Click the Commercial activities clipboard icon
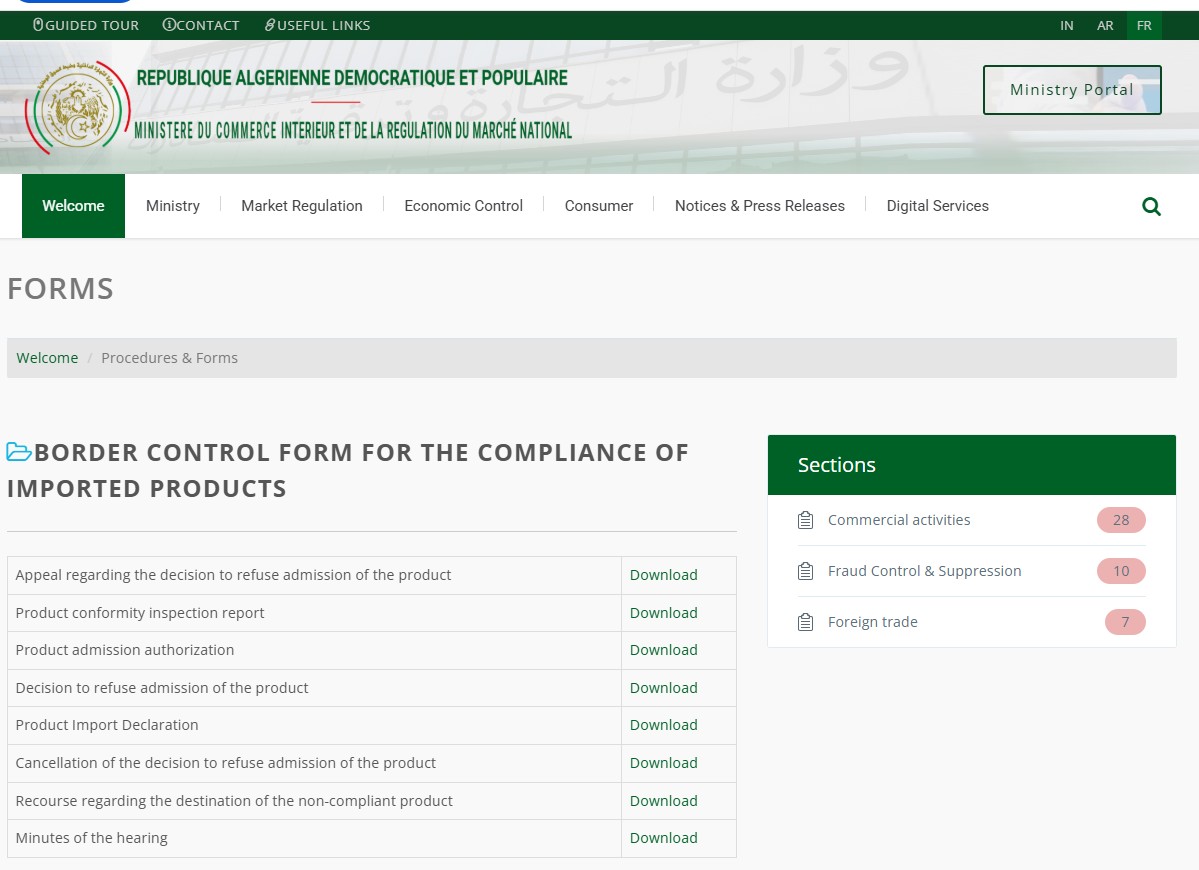1199x870 pixels. (805, 520)
